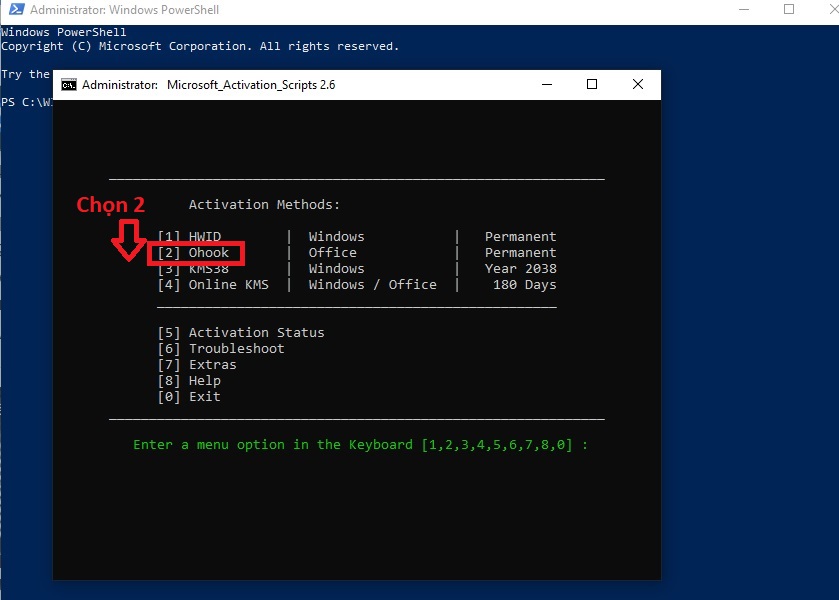Click the 'Windows PowerShell' first output line

tap(64, 32)
